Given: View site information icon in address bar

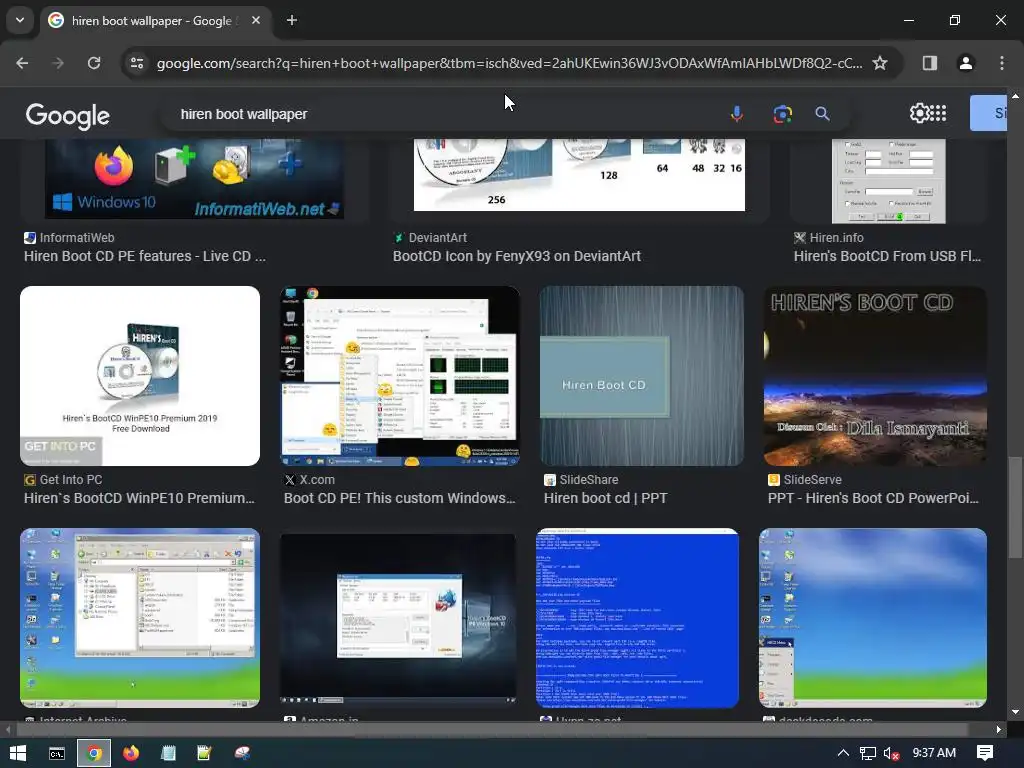Looking at the screenshot, I should (137, 63).
